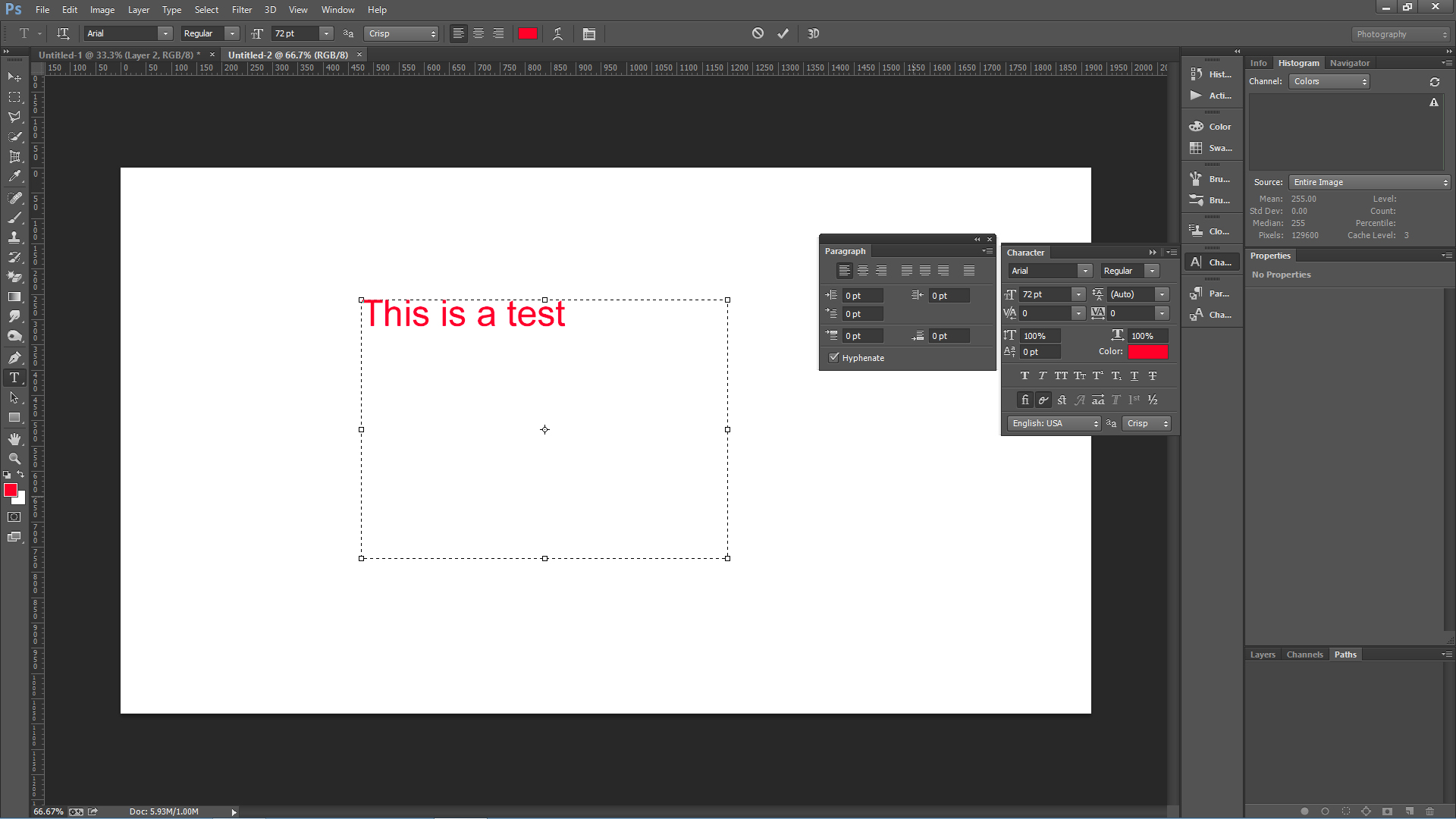Viewport: 1456px width, 819px height.
Task: Select the Gradient tool
Action: click(x=14, y=297)
